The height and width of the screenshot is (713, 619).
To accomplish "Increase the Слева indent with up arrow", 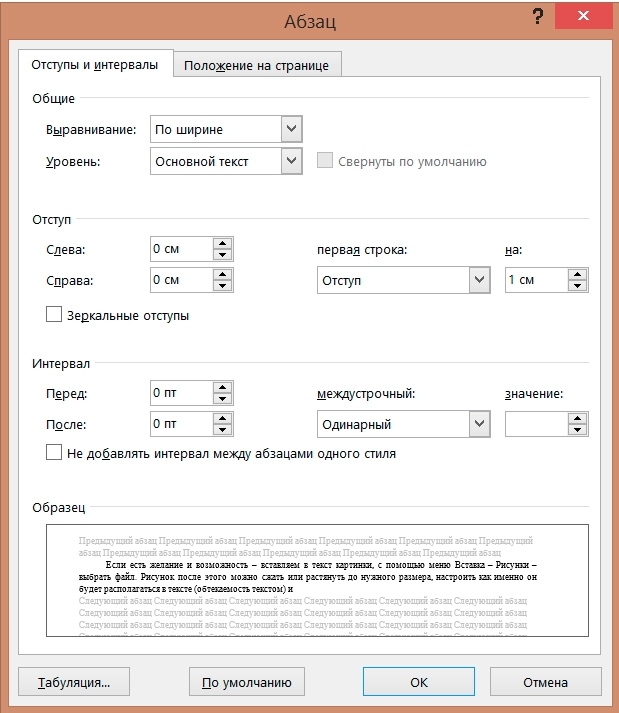I will [x=223, y=243].
